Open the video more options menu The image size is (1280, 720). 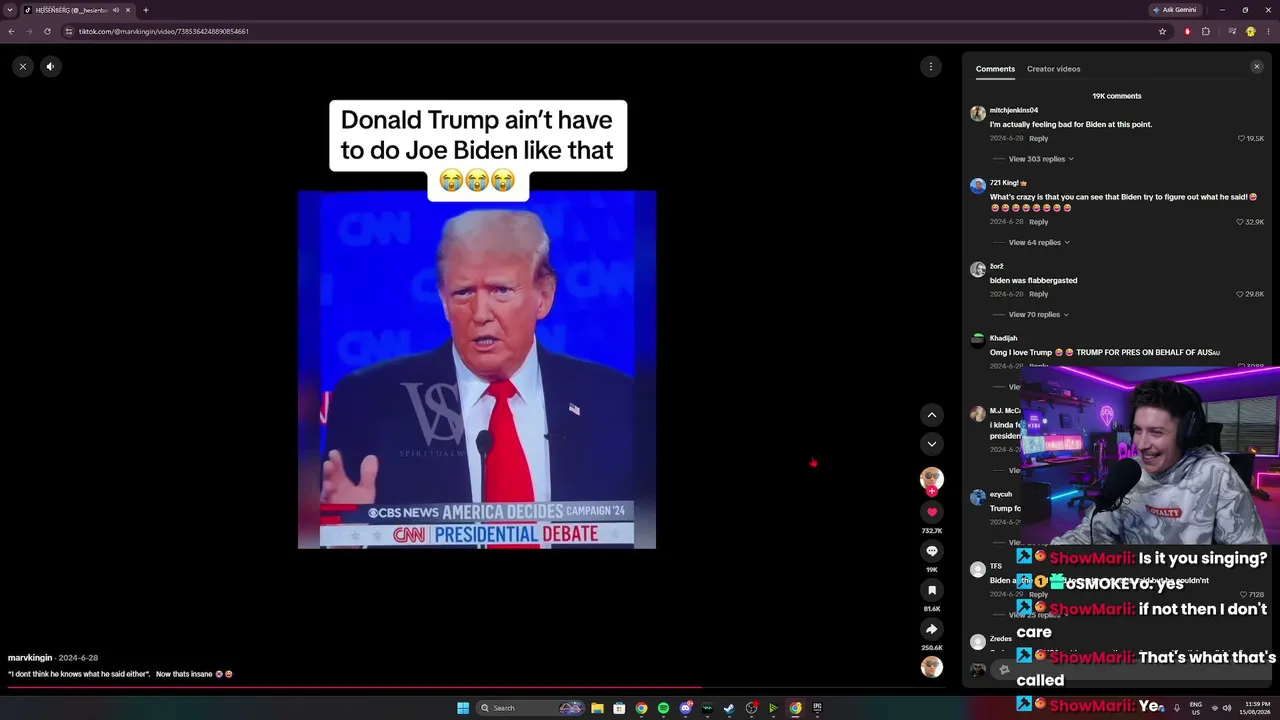931,66
